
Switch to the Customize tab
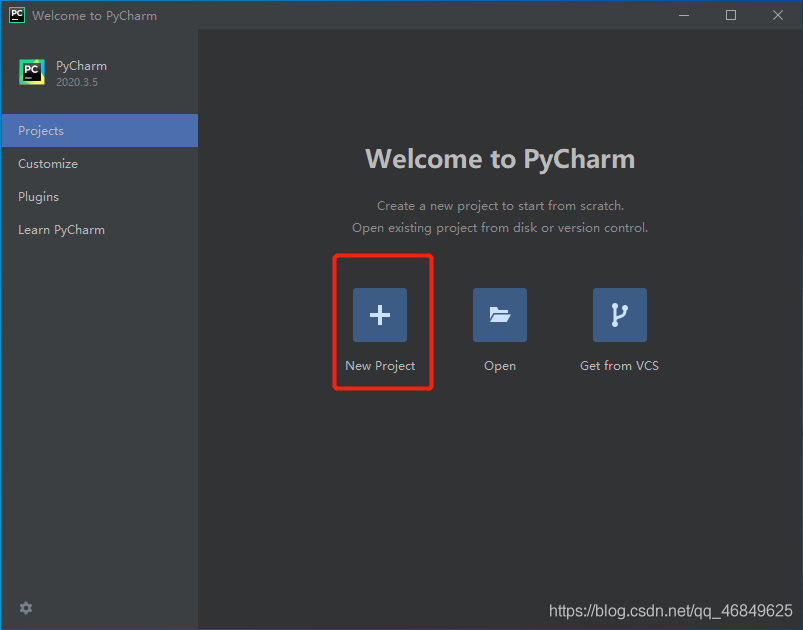100,164
